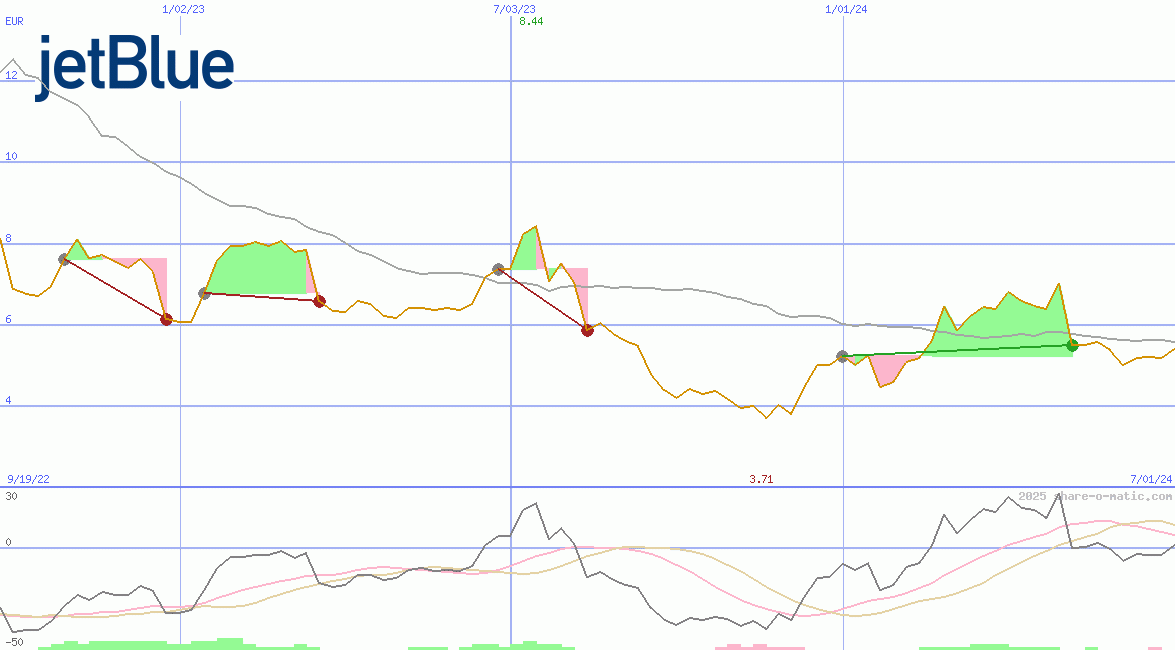This screenshot has height=650, width=1175.
Task: Click the 12 price axis label
Action: (x=11, y=75)
